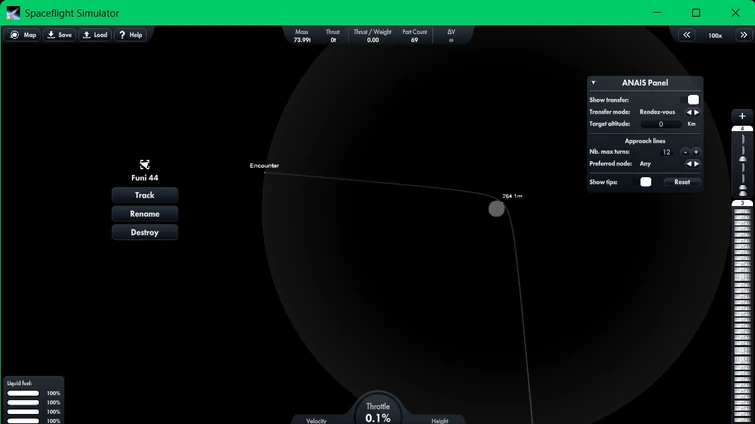Slow down time warp
The width and height of the screenshot is (755, 424).
click(687, 35)
